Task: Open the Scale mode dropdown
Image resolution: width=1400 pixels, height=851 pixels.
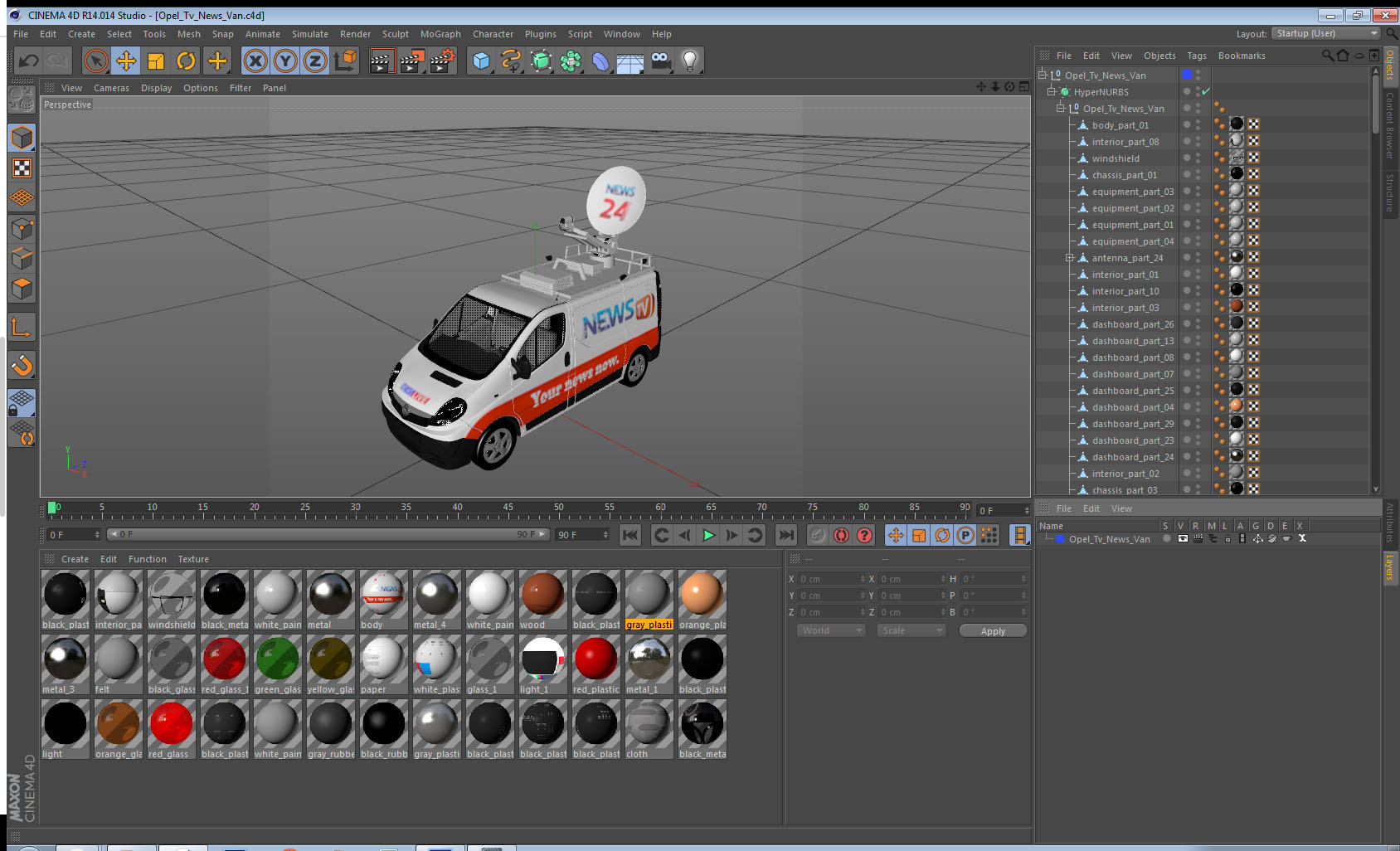Action: click(x=911, y=630)
